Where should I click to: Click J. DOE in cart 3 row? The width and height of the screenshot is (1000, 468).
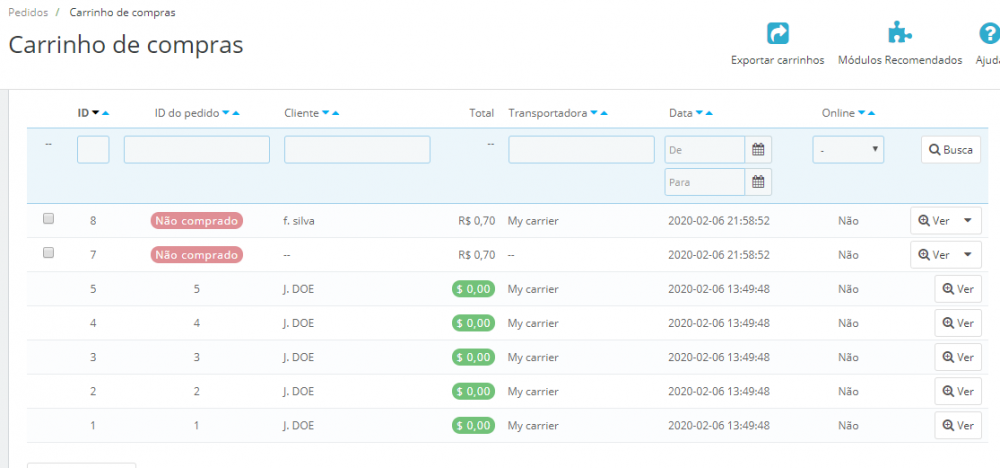tap(299, 357)
